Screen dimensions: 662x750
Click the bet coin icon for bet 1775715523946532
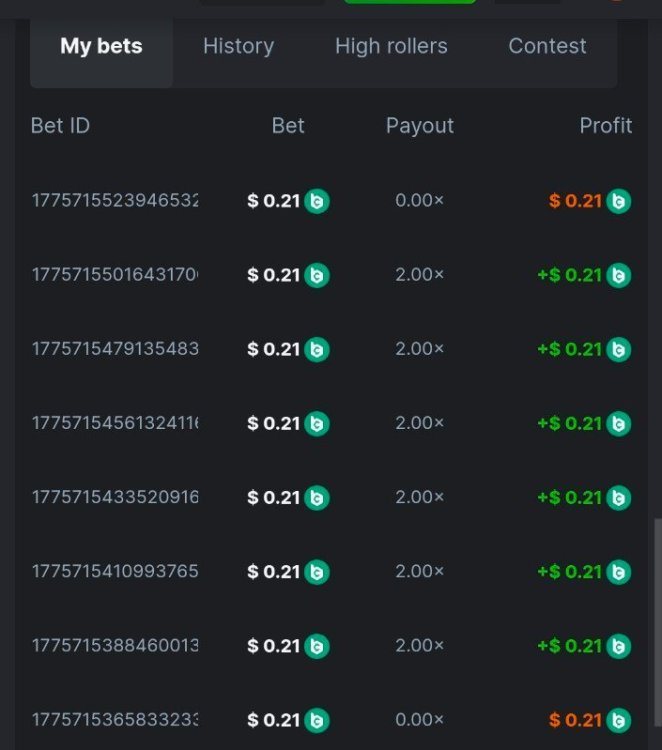tap(317, 201)
